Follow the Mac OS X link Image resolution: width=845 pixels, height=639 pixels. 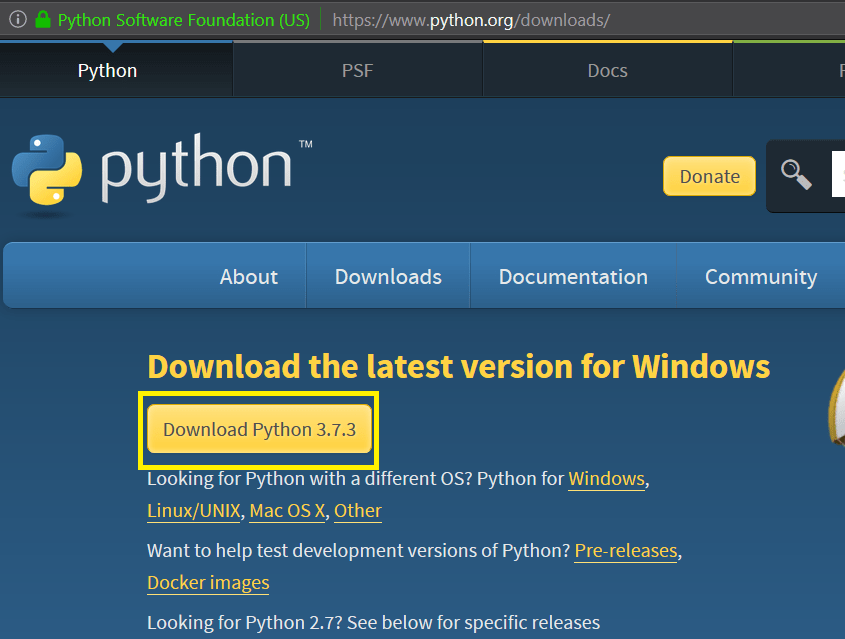[x=287, y=510]
